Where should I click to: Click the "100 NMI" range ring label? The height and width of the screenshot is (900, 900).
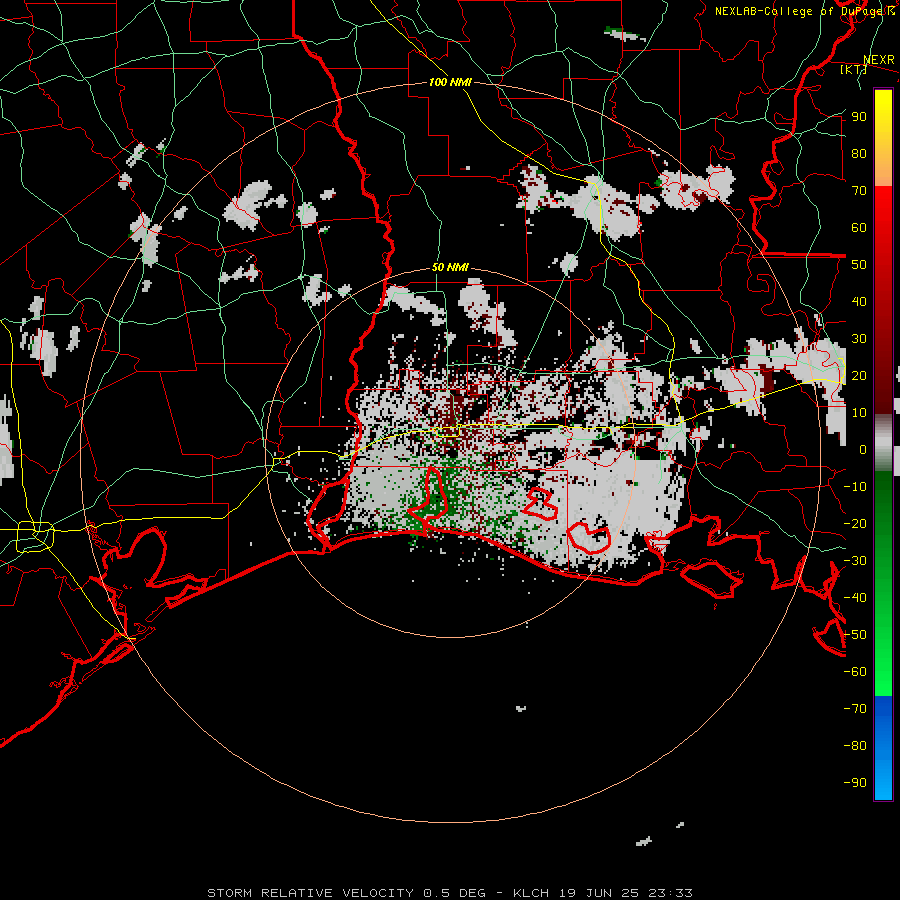point(450,82)
